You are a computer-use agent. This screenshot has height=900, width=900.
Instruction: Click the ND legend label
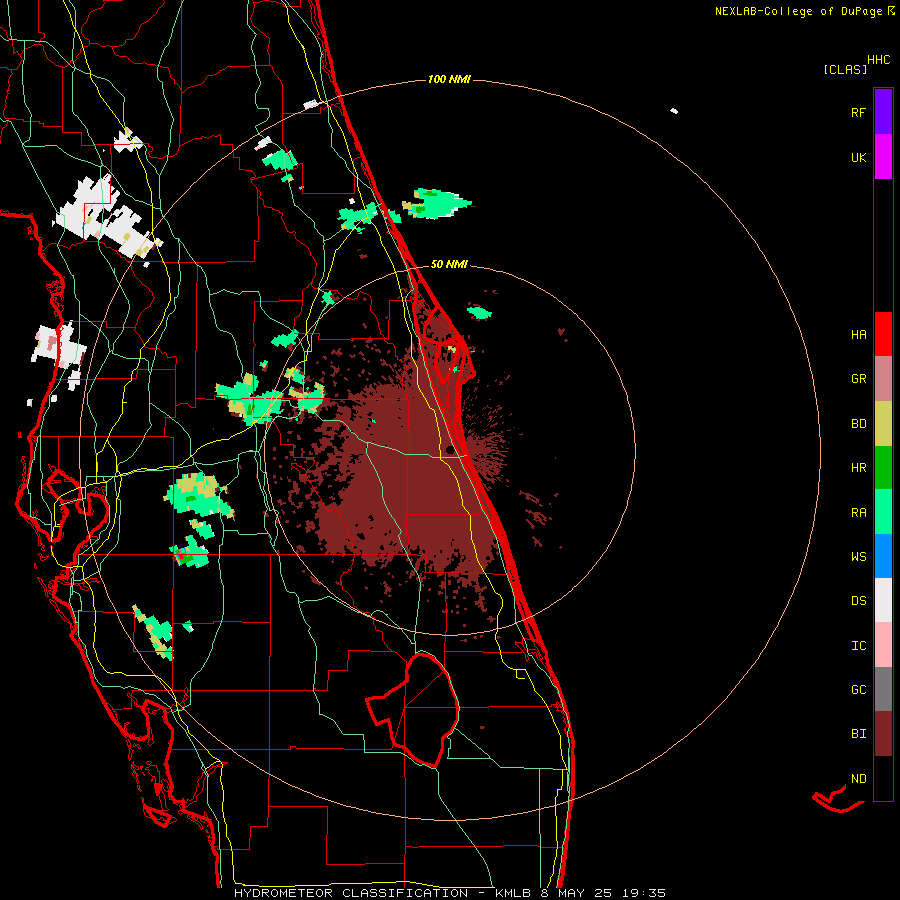coord(858,779)
